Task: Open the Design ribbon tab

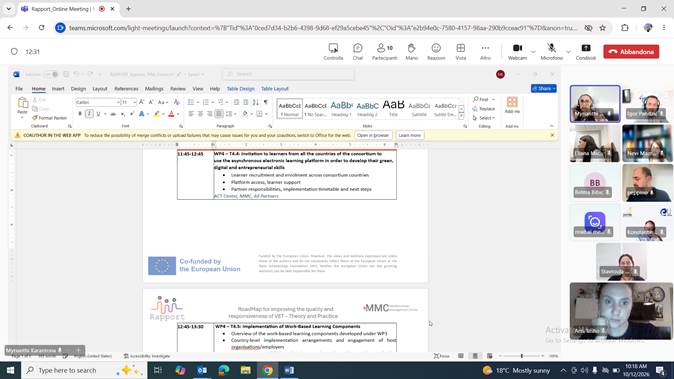Action: [78, 89]
